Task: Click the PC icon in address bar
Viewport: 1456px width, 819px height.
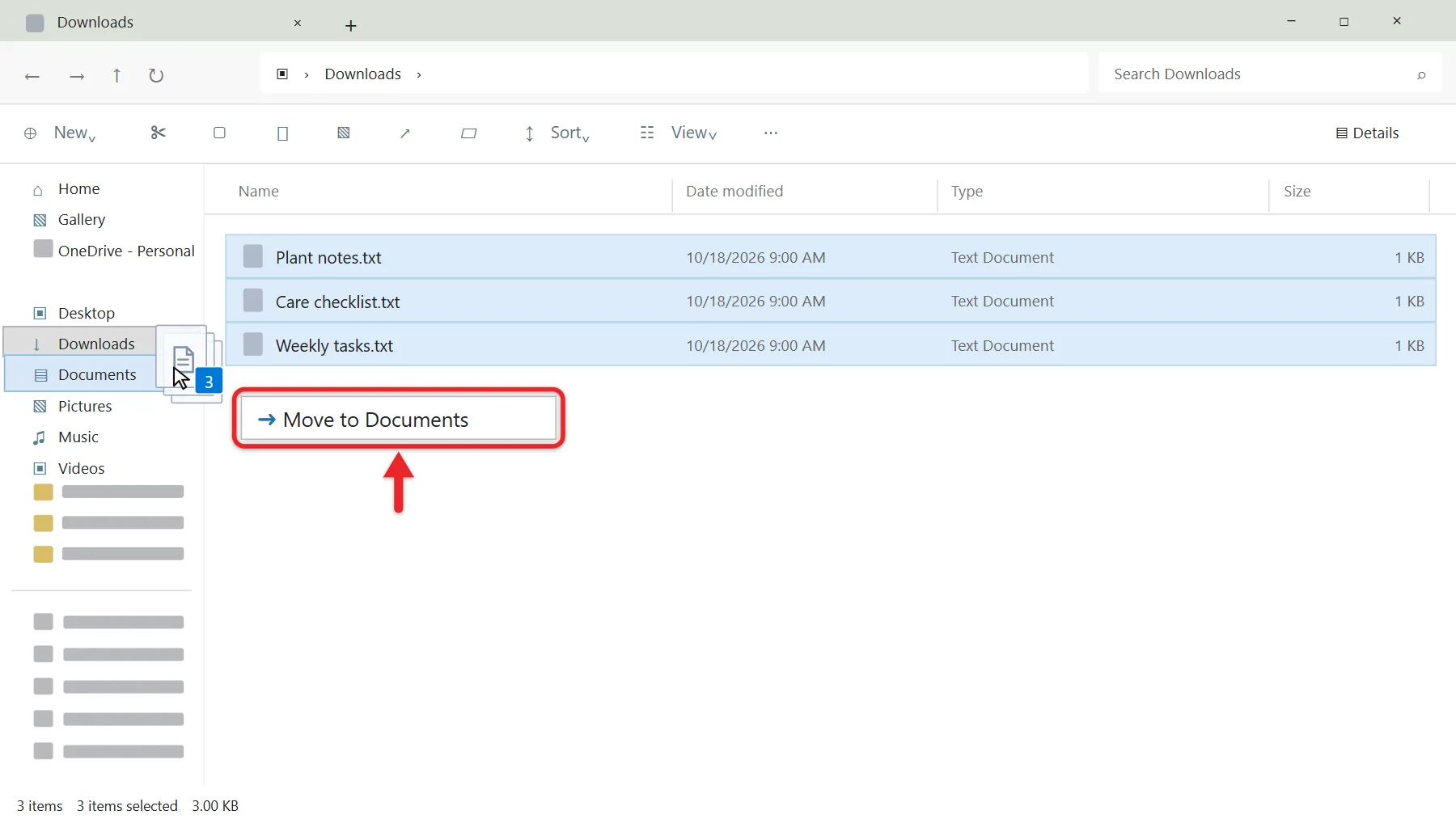Action: pos(282,74)
